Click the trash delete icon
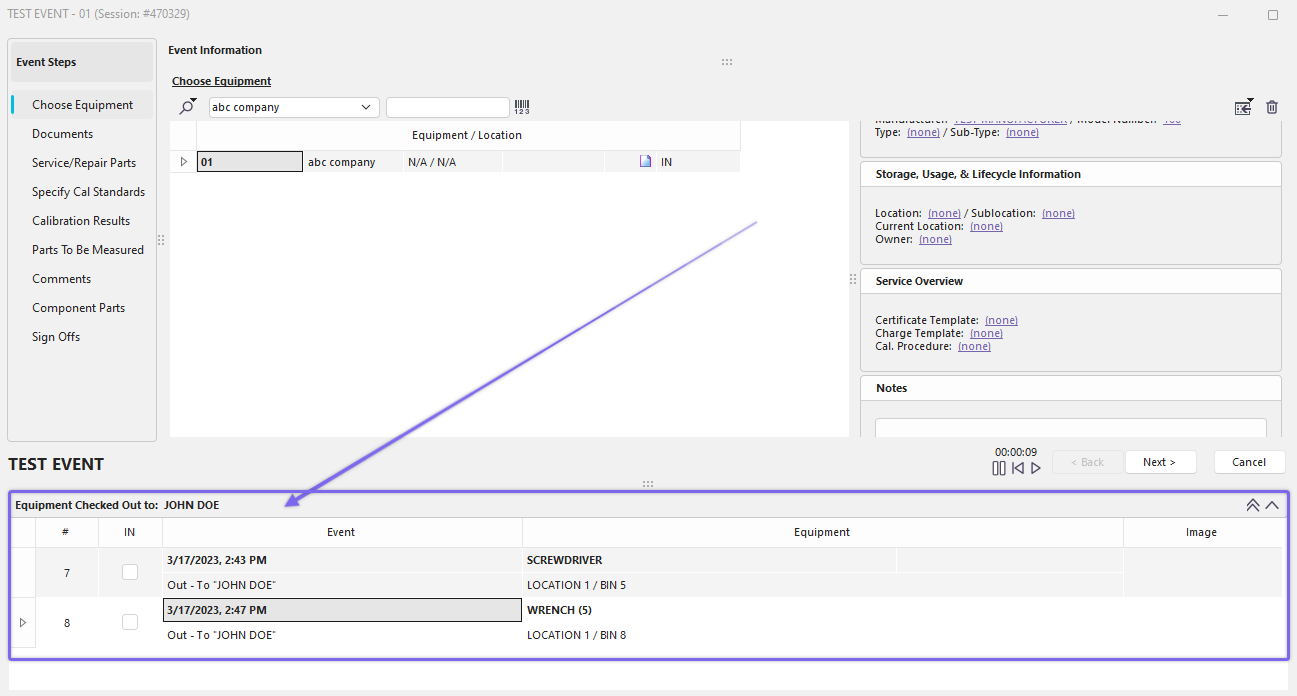 coord(1272,107)
